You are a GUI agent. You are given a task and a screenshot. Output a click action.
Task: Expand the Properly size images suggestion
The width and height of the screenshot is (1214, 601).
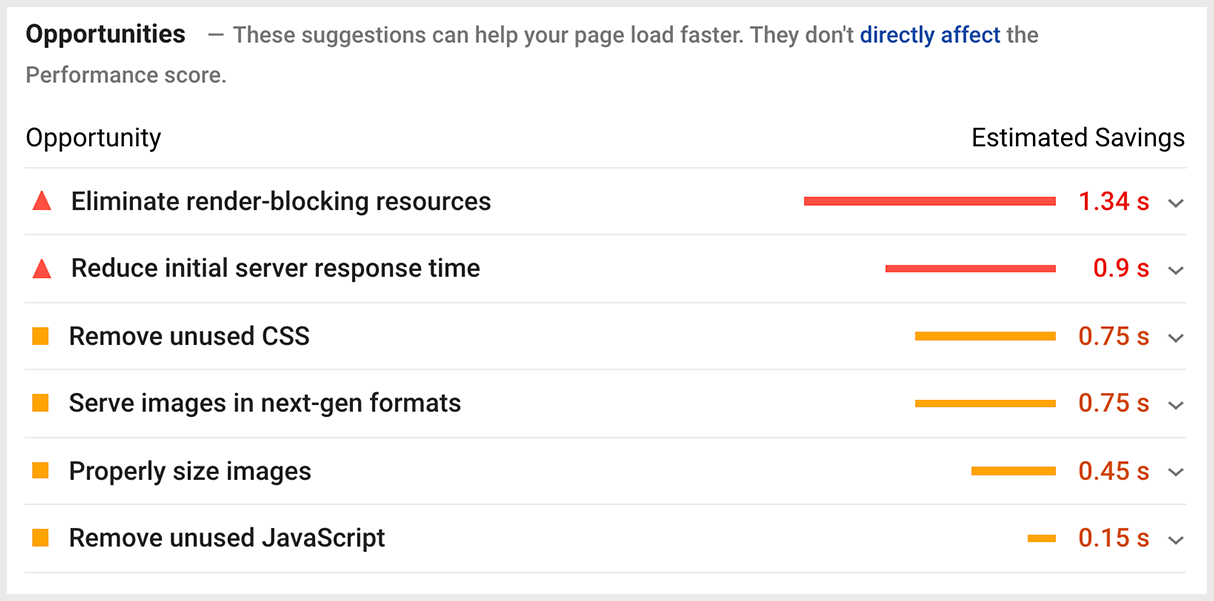click(1176, 471)
